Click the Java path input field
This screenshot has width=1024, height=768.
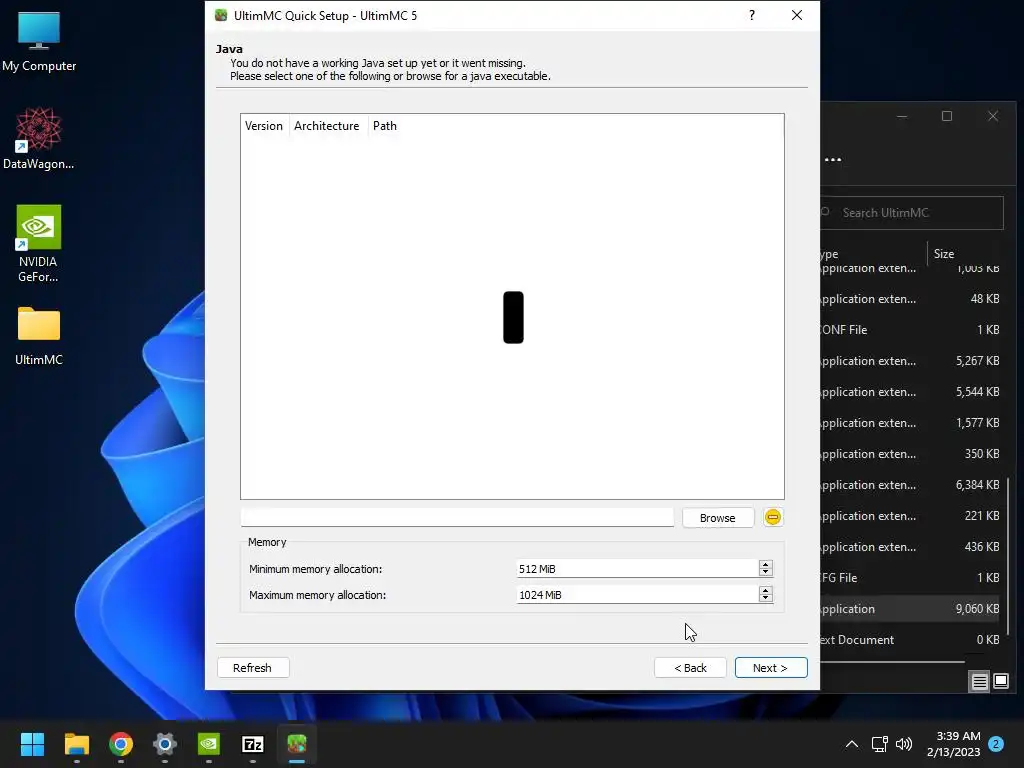[x=457, y=517]
